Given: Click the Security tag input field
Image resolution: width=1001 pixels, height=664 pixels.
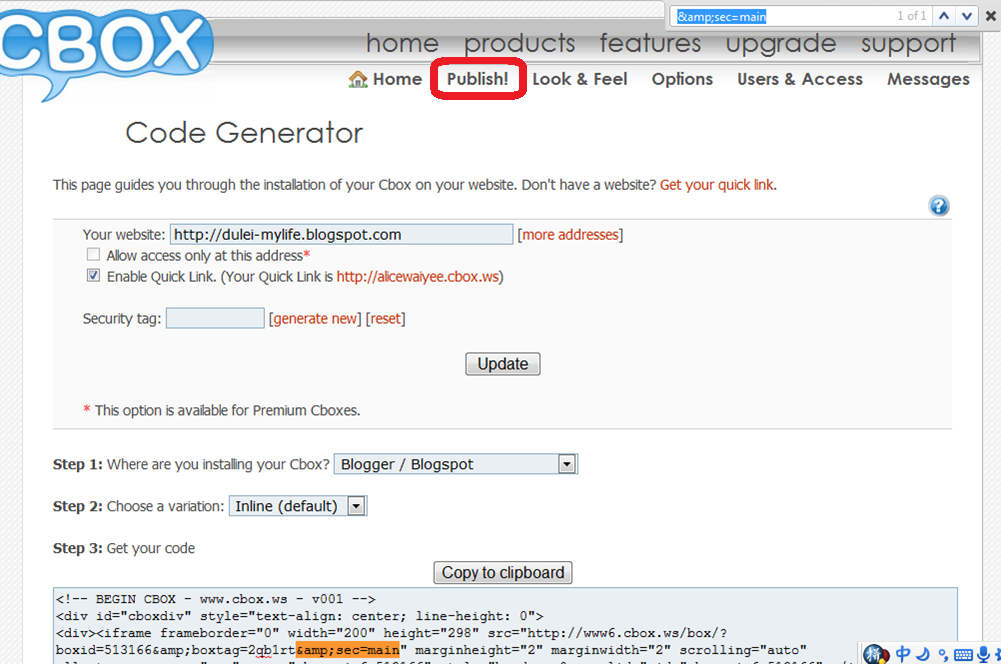Looking at the screenshot, I should coord(215,318).
